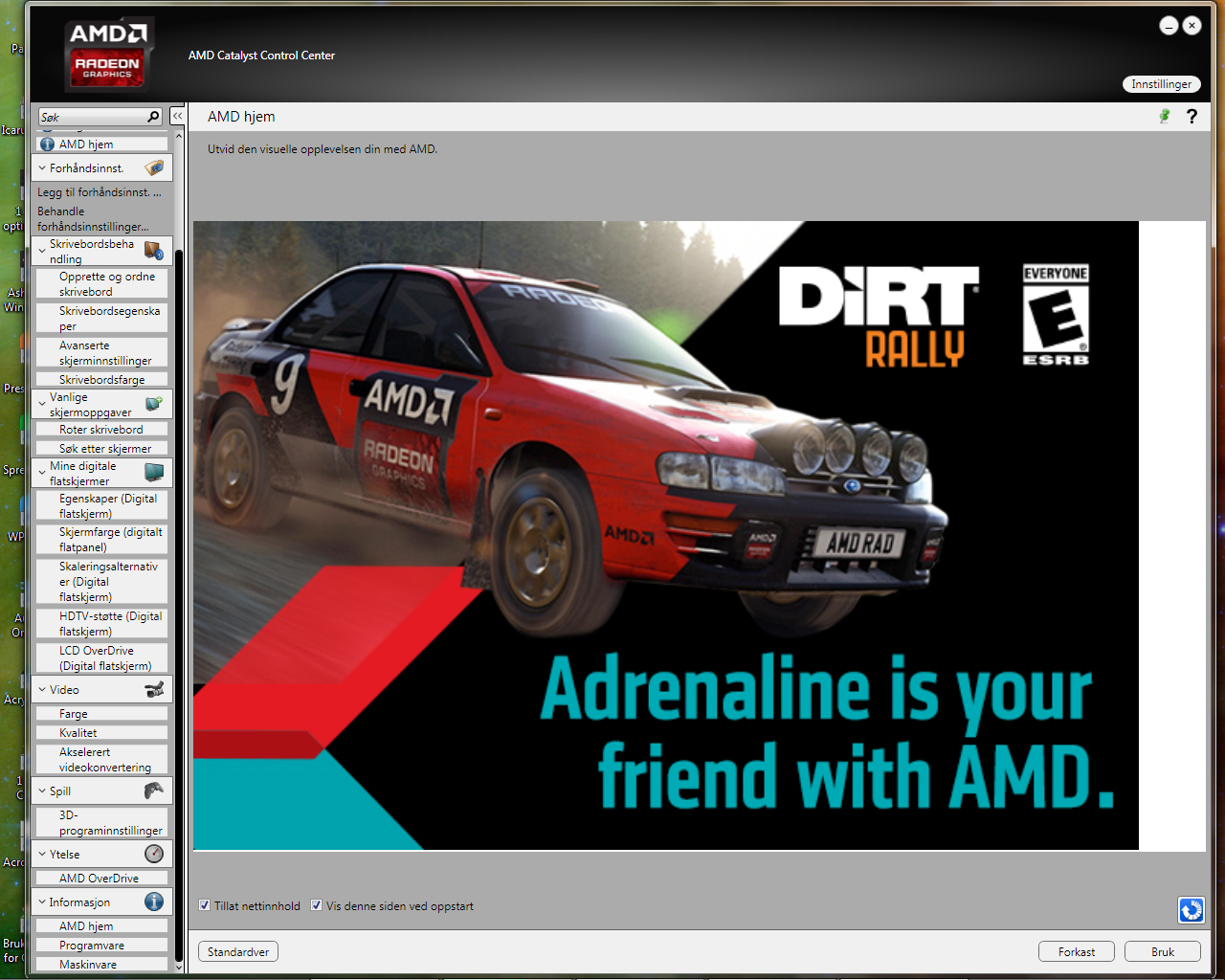Open AMD OverDrive under Ytelse

pyautogui.click(x=101, y=878)
